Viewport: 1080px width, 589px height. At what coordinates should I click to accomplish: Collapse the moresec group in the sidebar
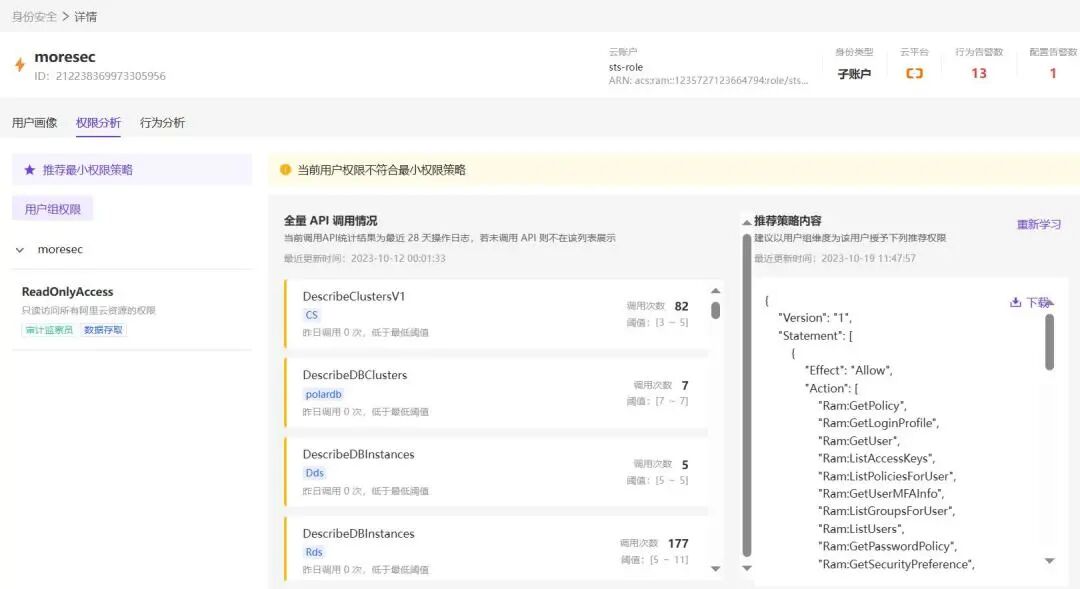click(21, 249)
